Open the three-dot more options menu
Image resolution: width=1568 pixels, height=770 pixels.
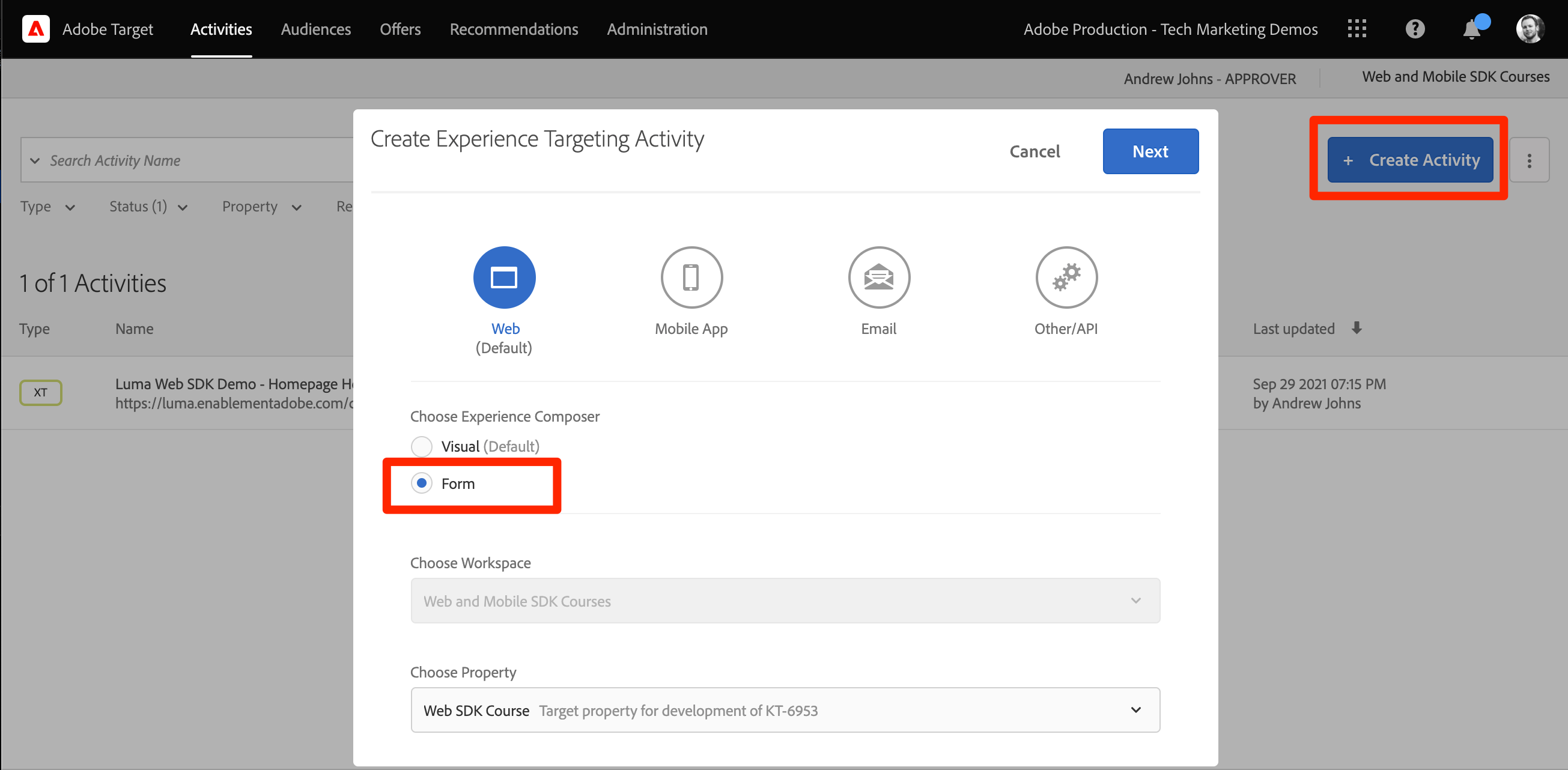coord(1529,160)
